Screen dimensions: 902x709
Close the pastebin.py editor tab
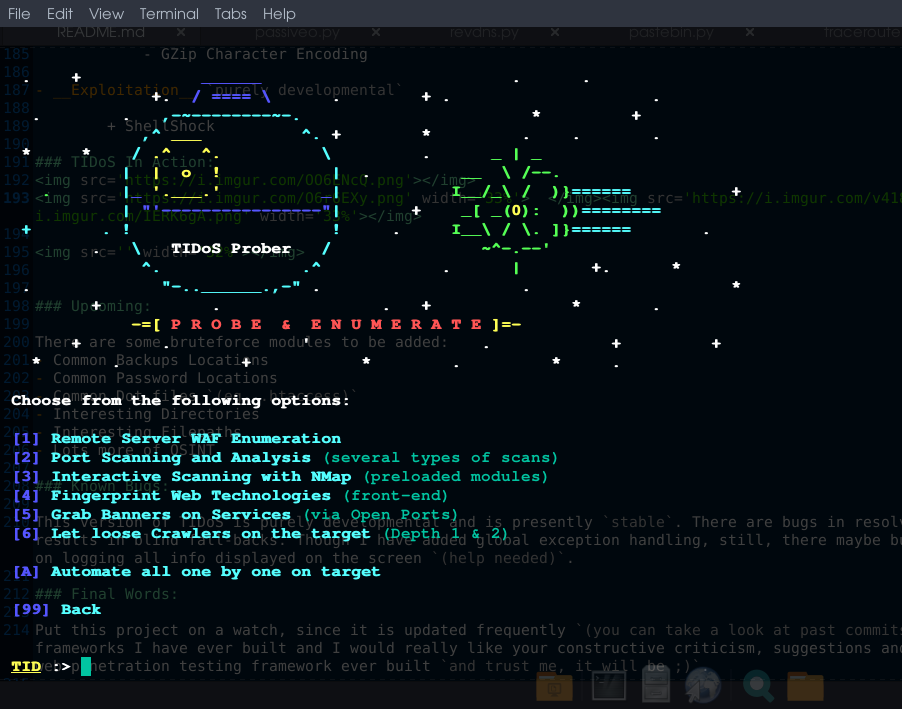pos(750,32)
